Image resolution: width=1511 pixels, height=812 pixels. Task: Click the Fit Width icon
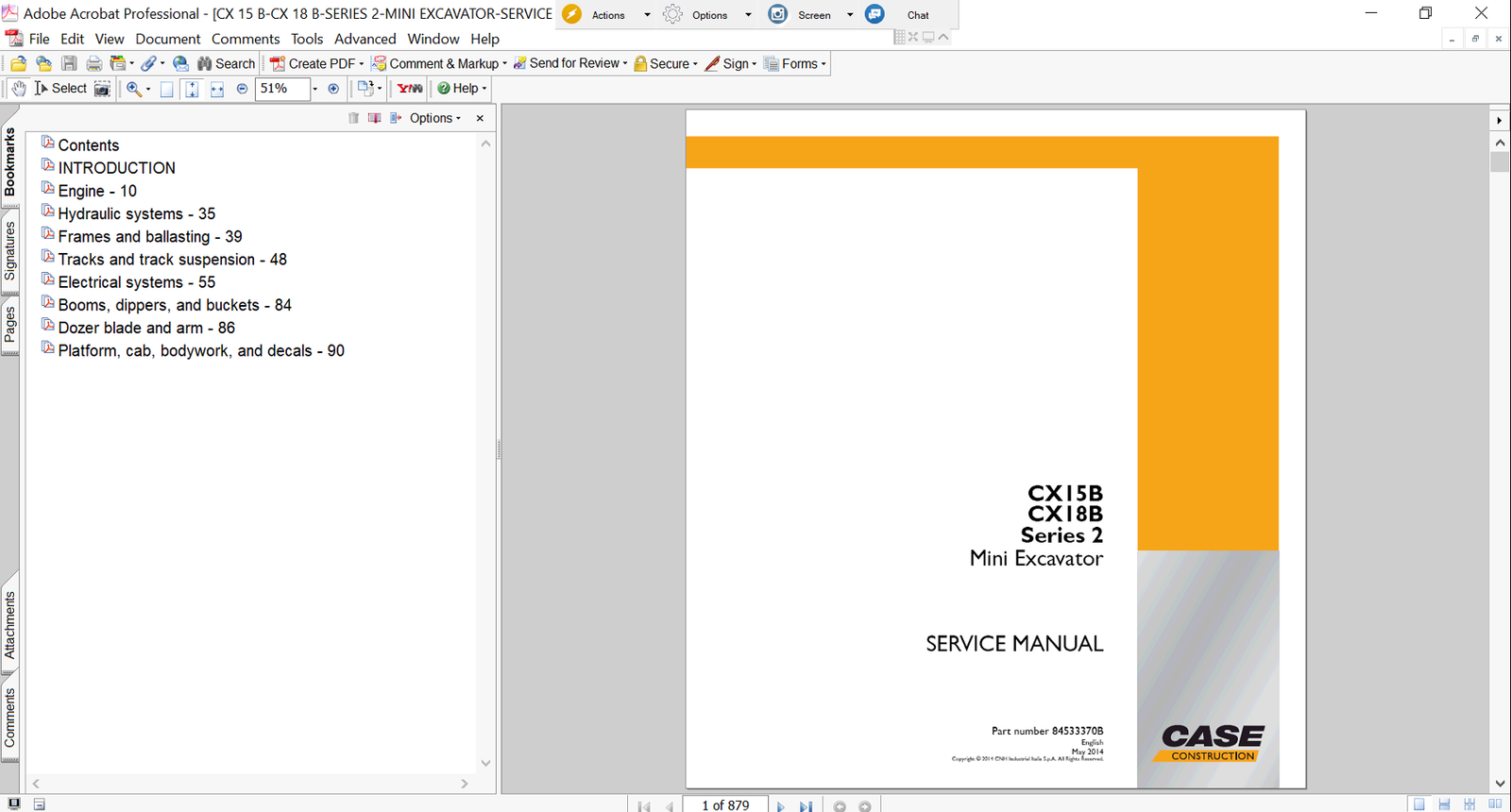[217, 89]
